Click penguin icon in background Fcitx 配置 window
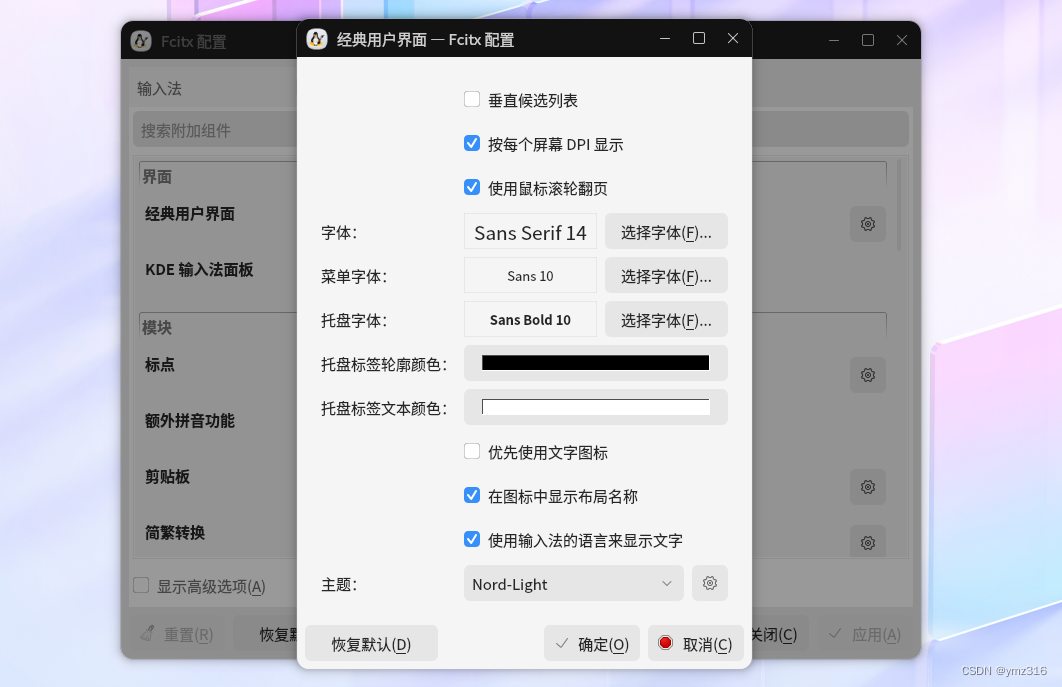Screen dimensions: 1062x687 click(141, 41)
